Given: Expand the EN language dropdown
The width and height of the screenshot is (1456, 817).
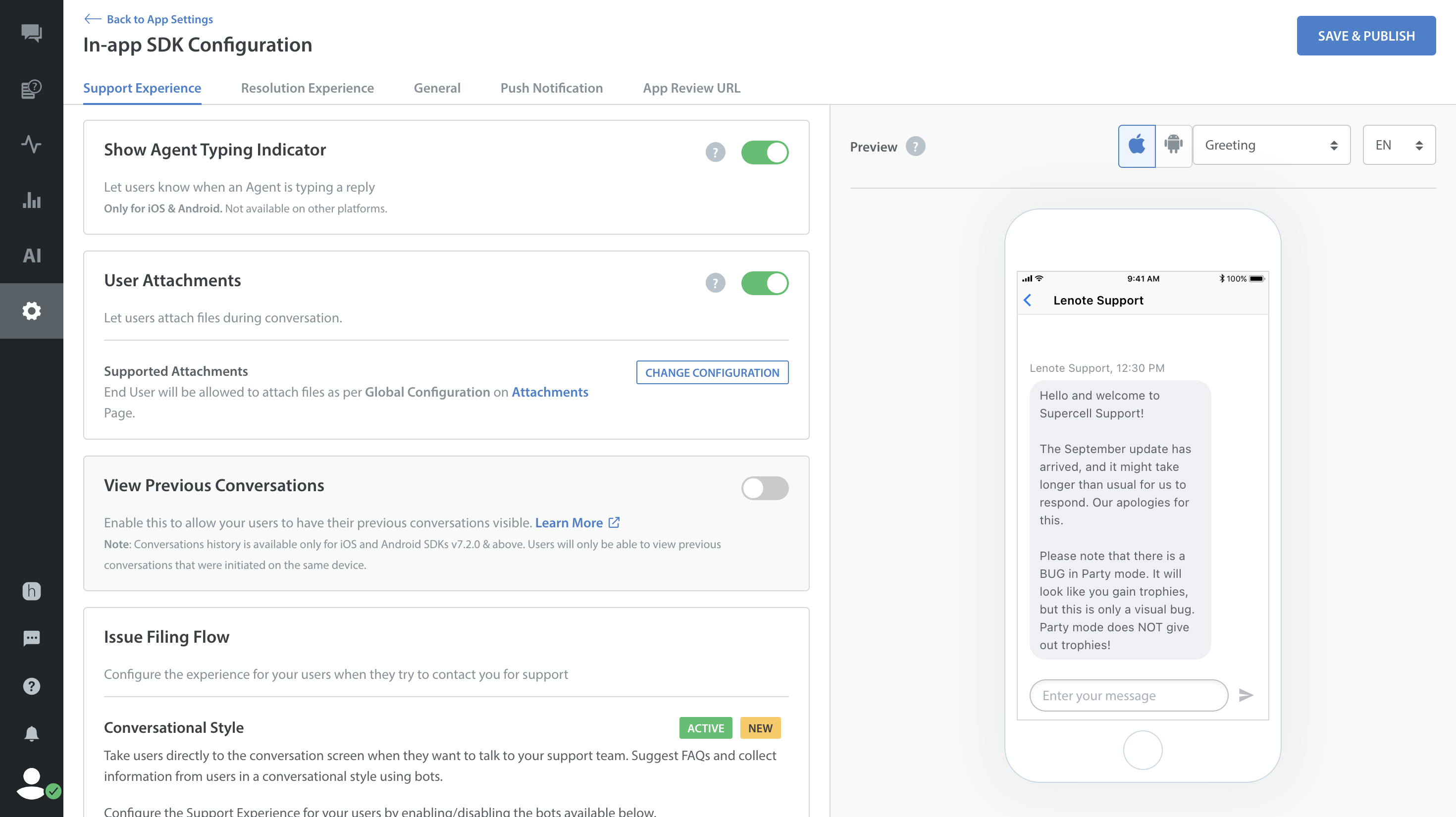Looking at the screenshot, I should (x=1399, y=145).
